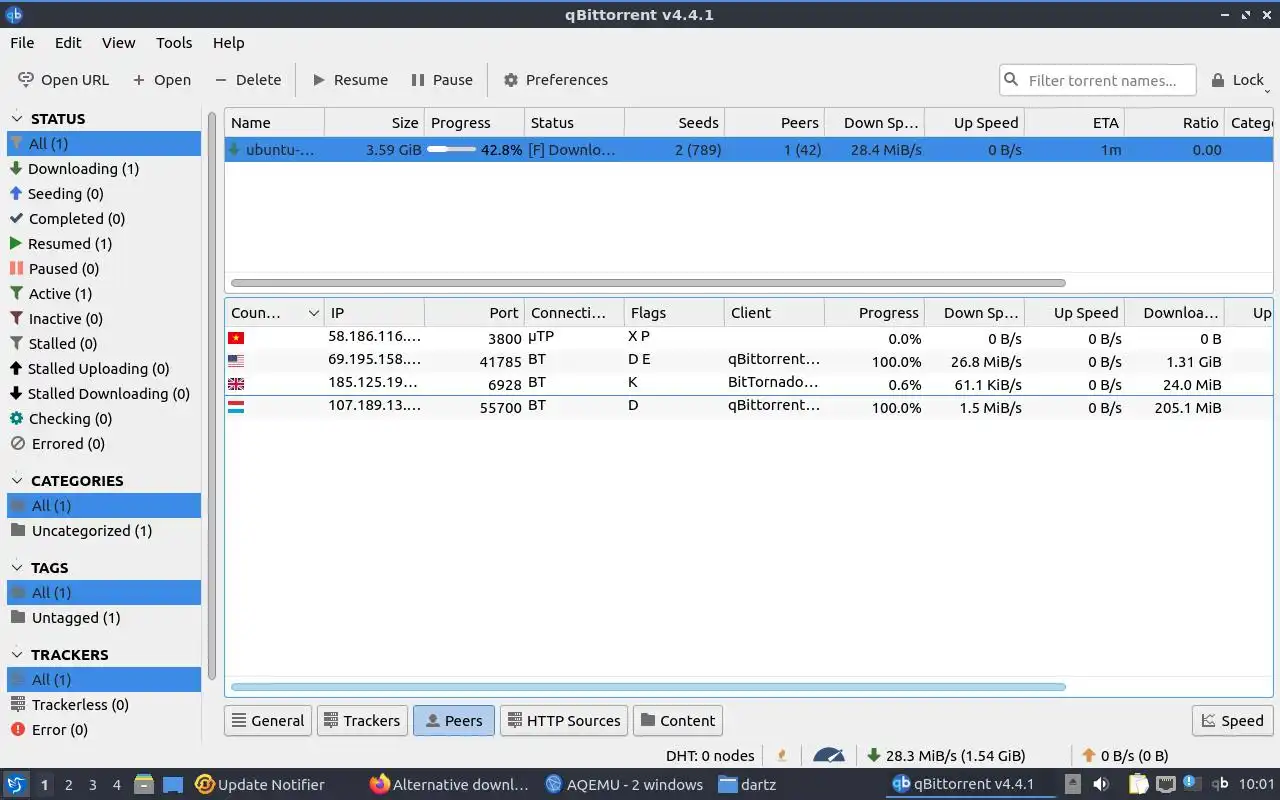Sort peers by Flags column
The image size is (1280, 800).
pyautogui.click(x=674, y=313)
